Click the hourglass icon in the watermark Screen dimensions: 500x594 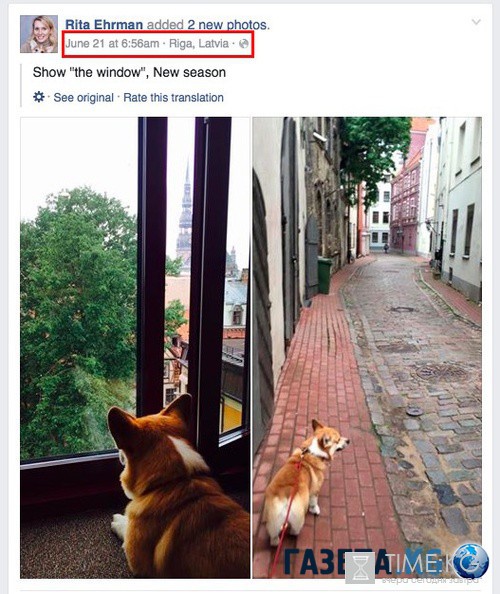pos(360,567)
